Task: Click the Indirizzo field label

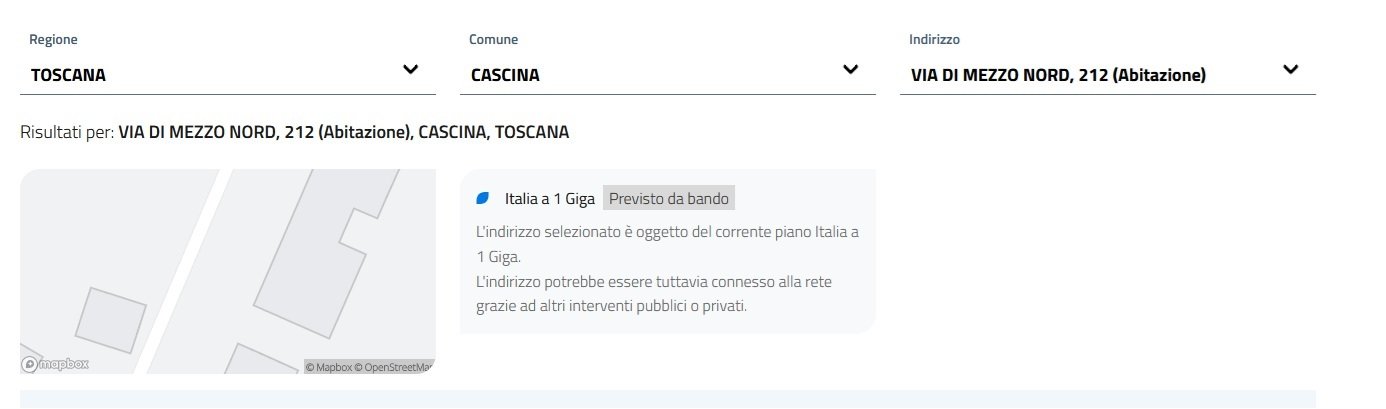Action: [x=934, y=40]
